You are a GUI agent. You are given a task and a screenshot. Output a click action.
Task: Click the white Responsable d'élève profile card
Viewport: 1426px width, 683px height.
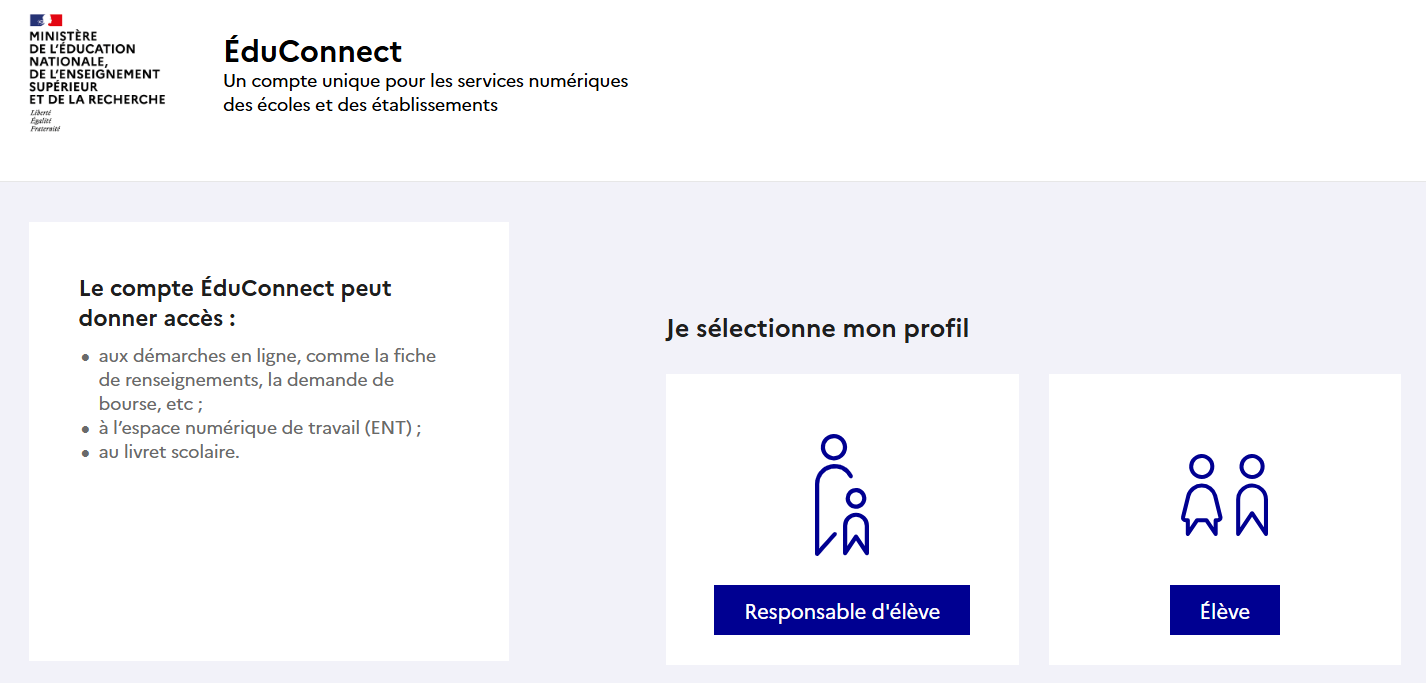point(842,519)
